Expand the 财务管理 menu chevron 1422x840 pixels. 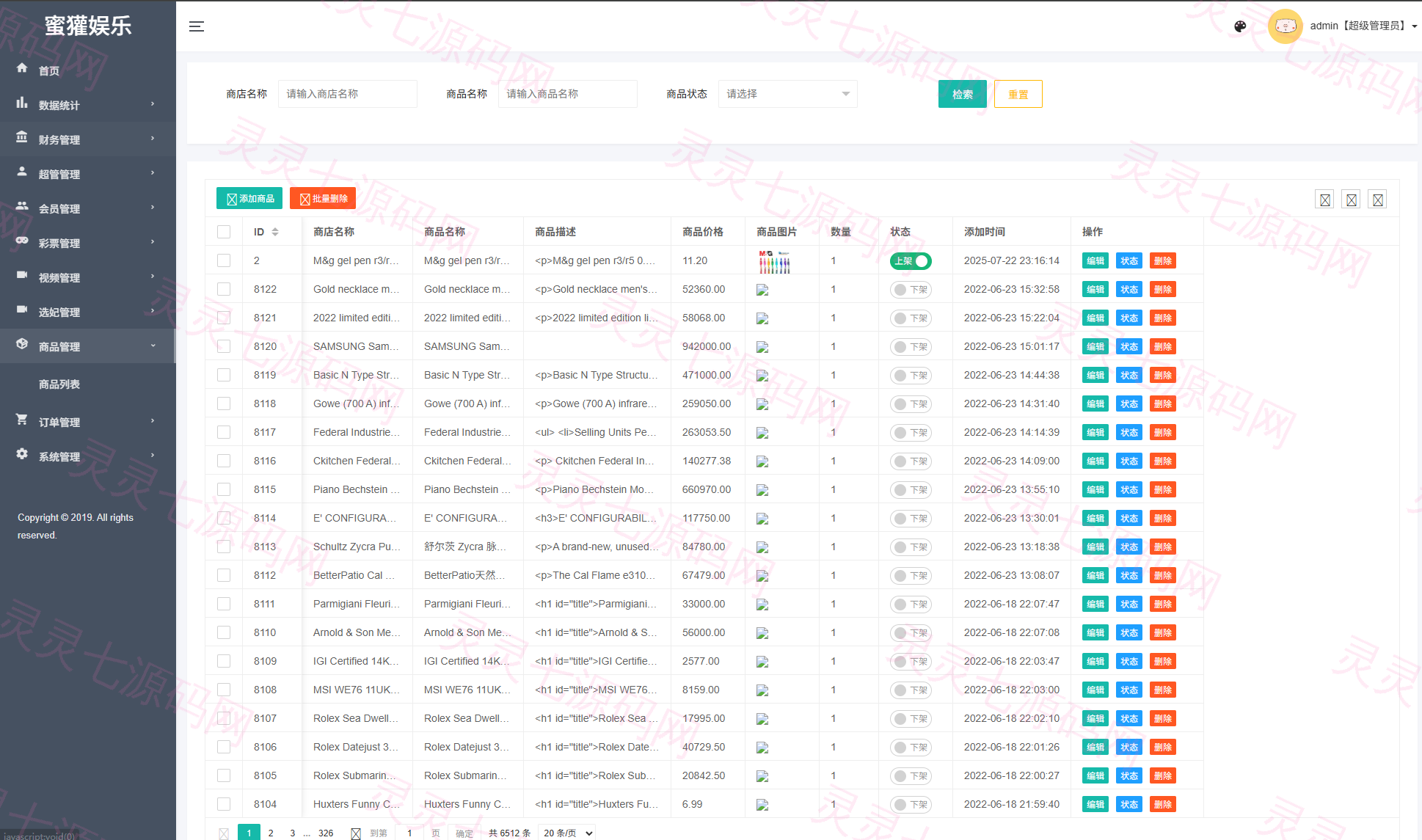click(x=153, y=139)
